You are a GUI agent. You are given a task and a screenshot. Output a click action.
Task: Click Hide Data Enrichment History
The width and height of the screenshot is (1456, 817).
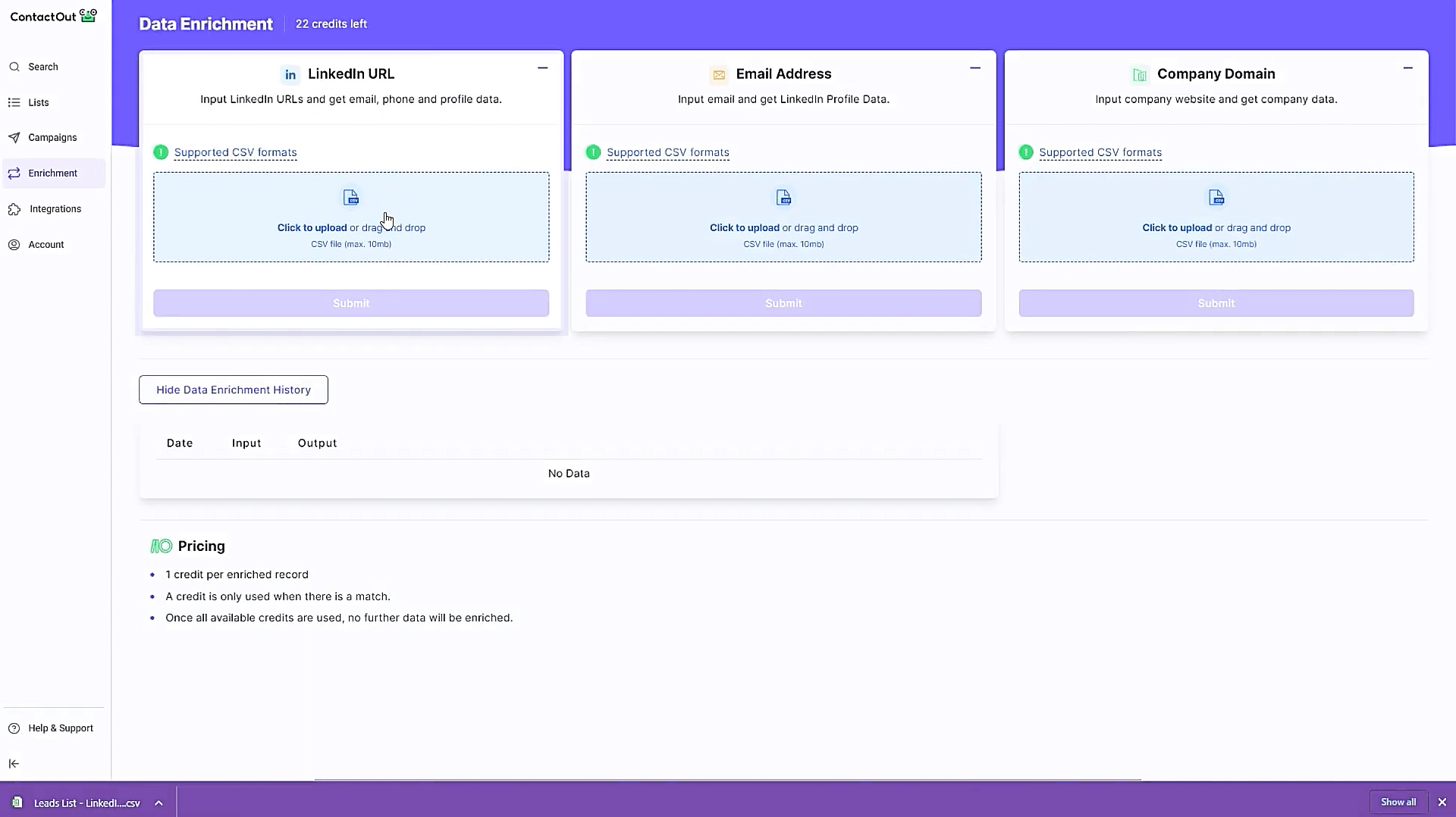coord(233,390)
